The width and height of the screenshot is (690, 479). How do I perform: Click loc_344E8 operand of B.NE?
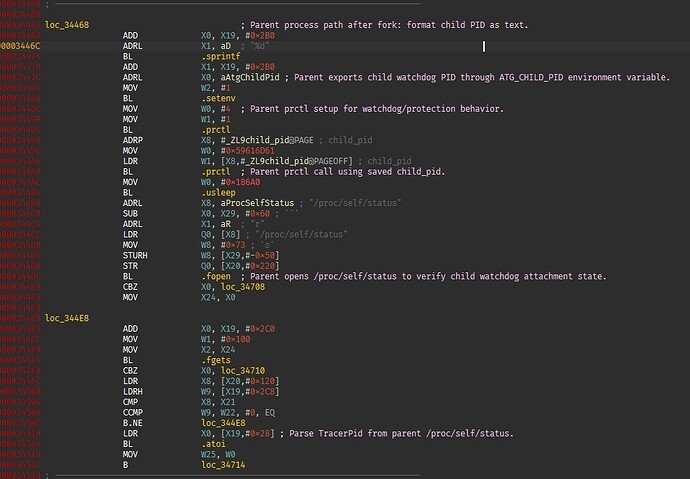(x=223, y=423)
